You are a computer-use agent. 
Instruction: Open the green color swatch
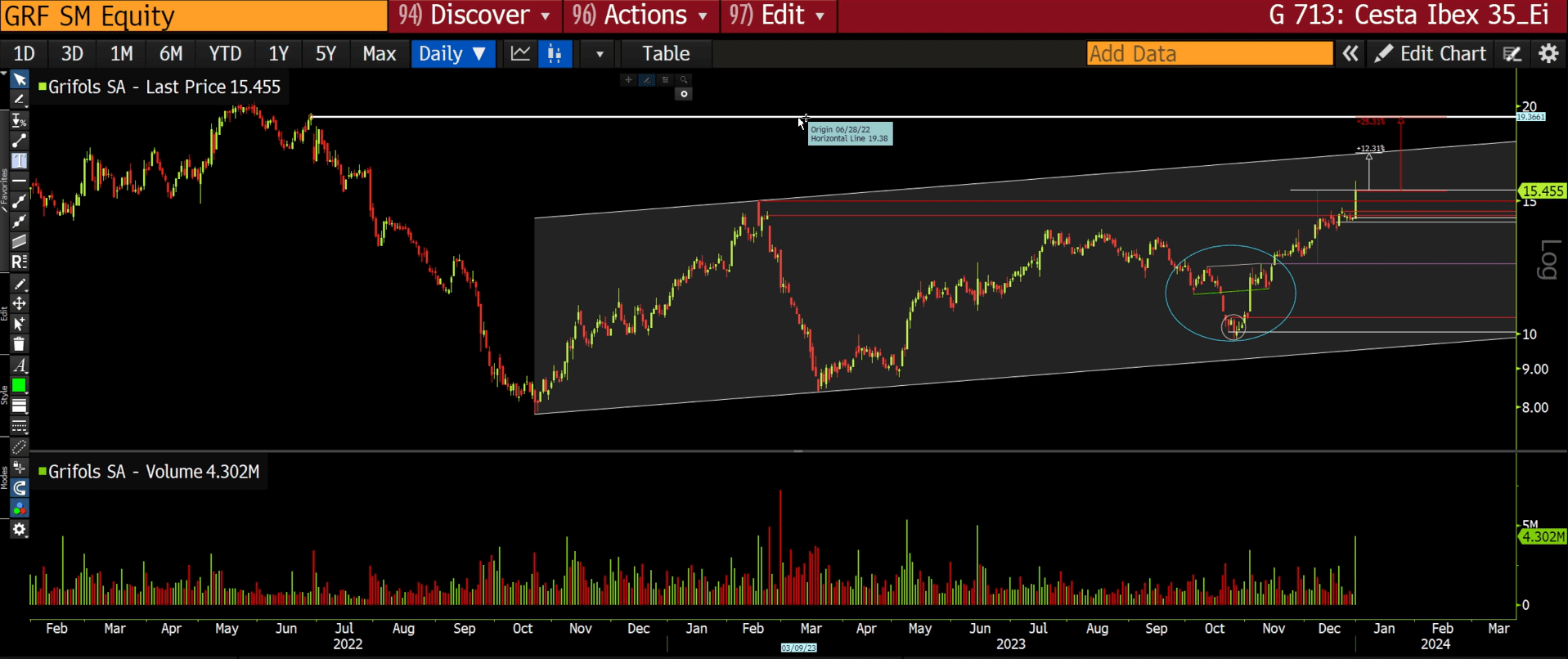[x=19, y=386]
